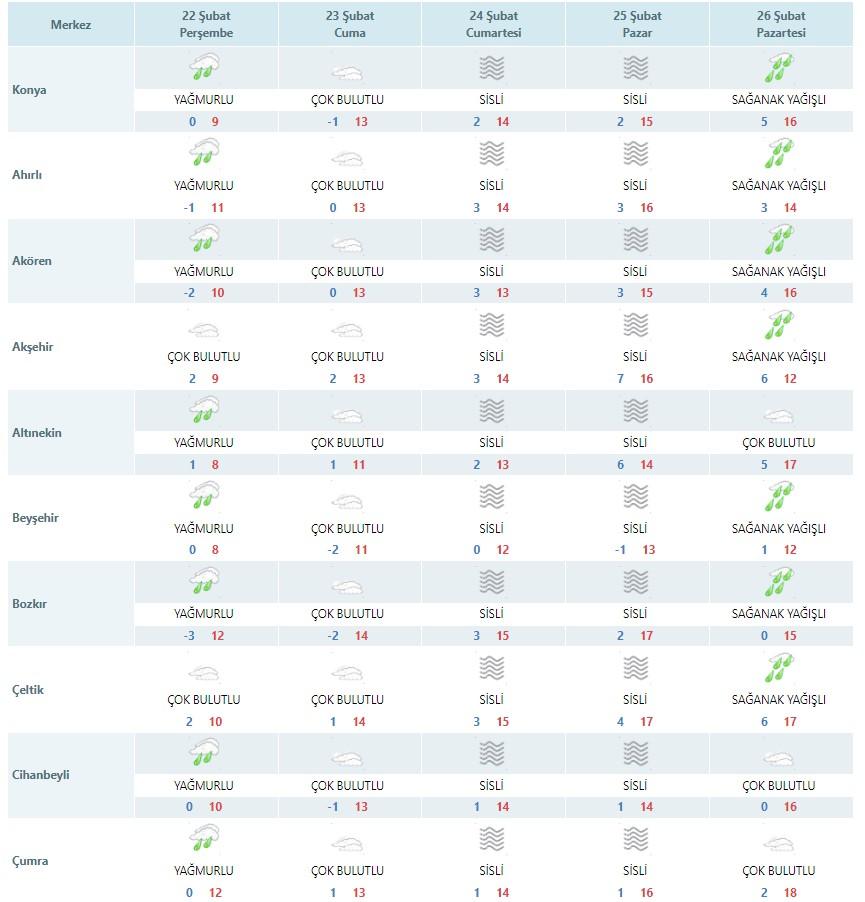This screenshot has height=902, width=865.
Task: Click Altınekin's cloudy icon for 26 Şubat
Action: 779,415
